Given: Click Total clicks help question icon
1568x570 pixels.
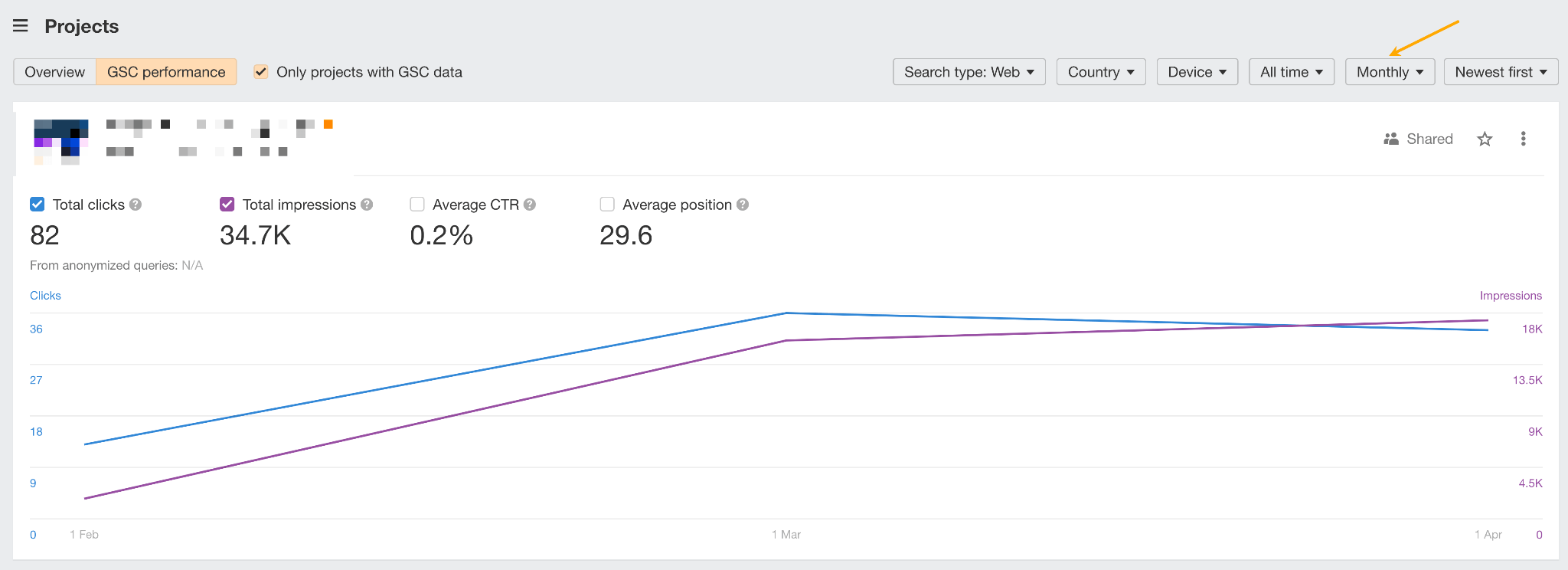Looking at the screenshot, I should (x=136, y=205).
